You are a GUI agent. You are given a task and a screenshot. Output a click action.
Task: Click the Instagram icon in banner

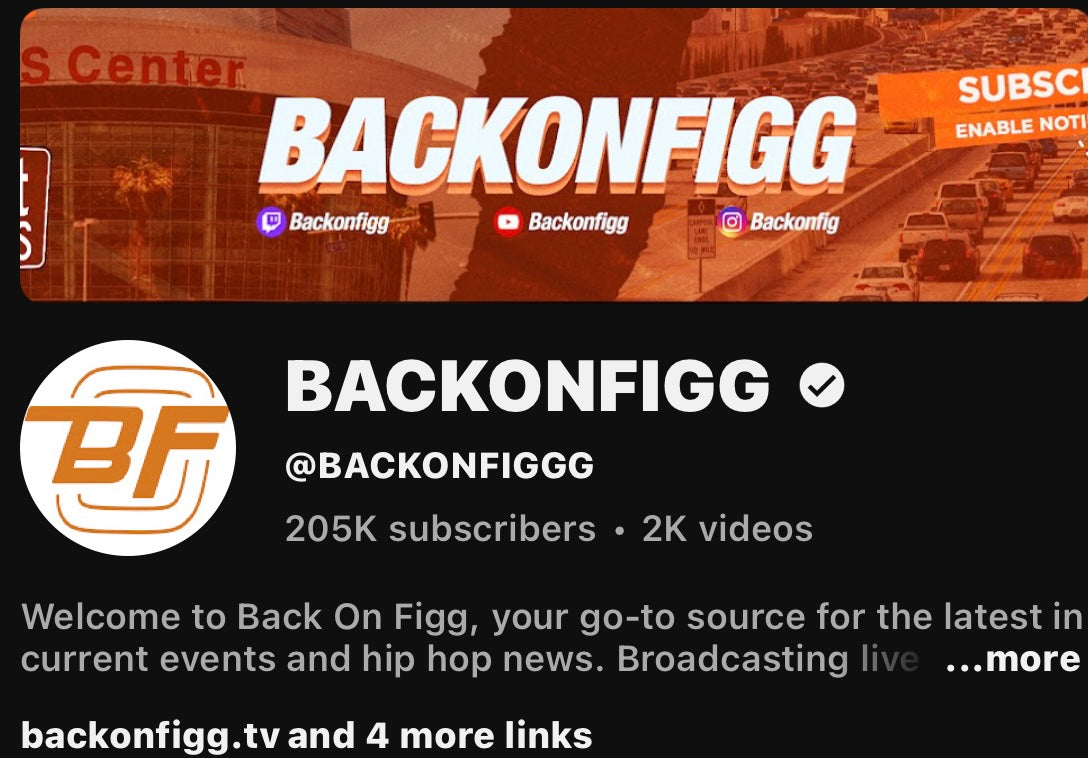coord(731,222)
